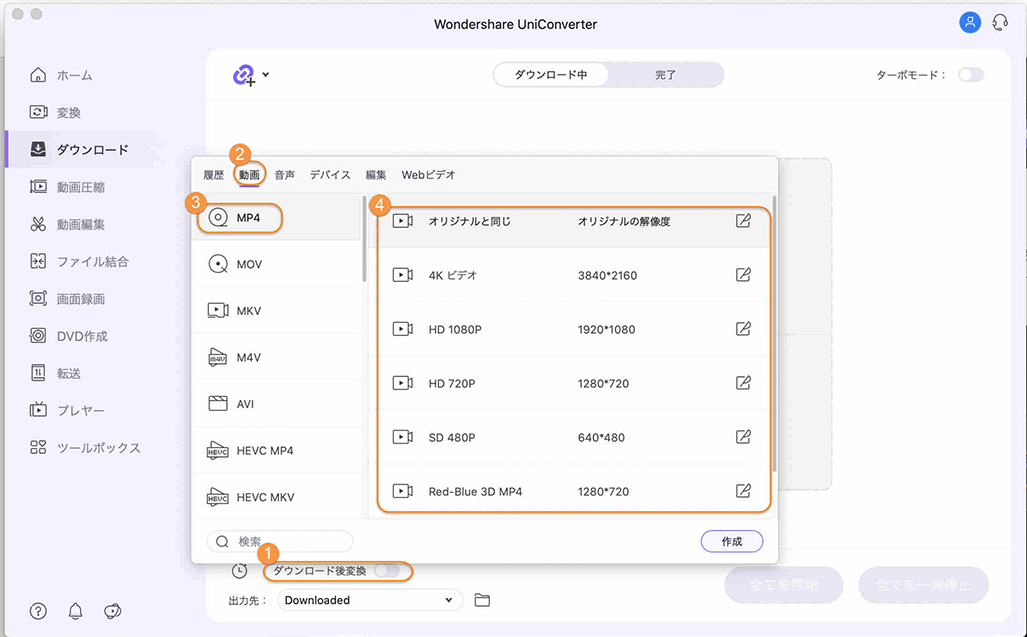1027x637 pixels.
Task: Select the MOV format
Action: coord(276,264)
